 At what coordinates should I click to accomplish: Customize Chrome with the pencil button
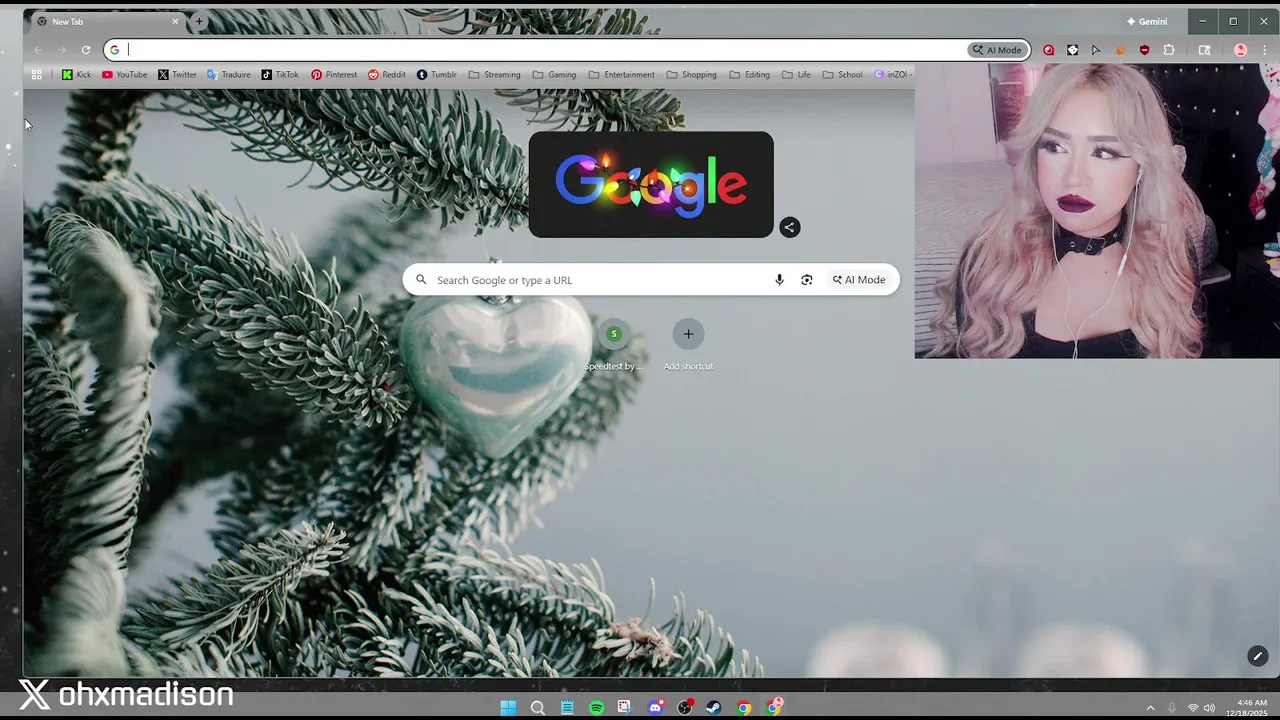pyautogui.click(x=1257, y=656)
